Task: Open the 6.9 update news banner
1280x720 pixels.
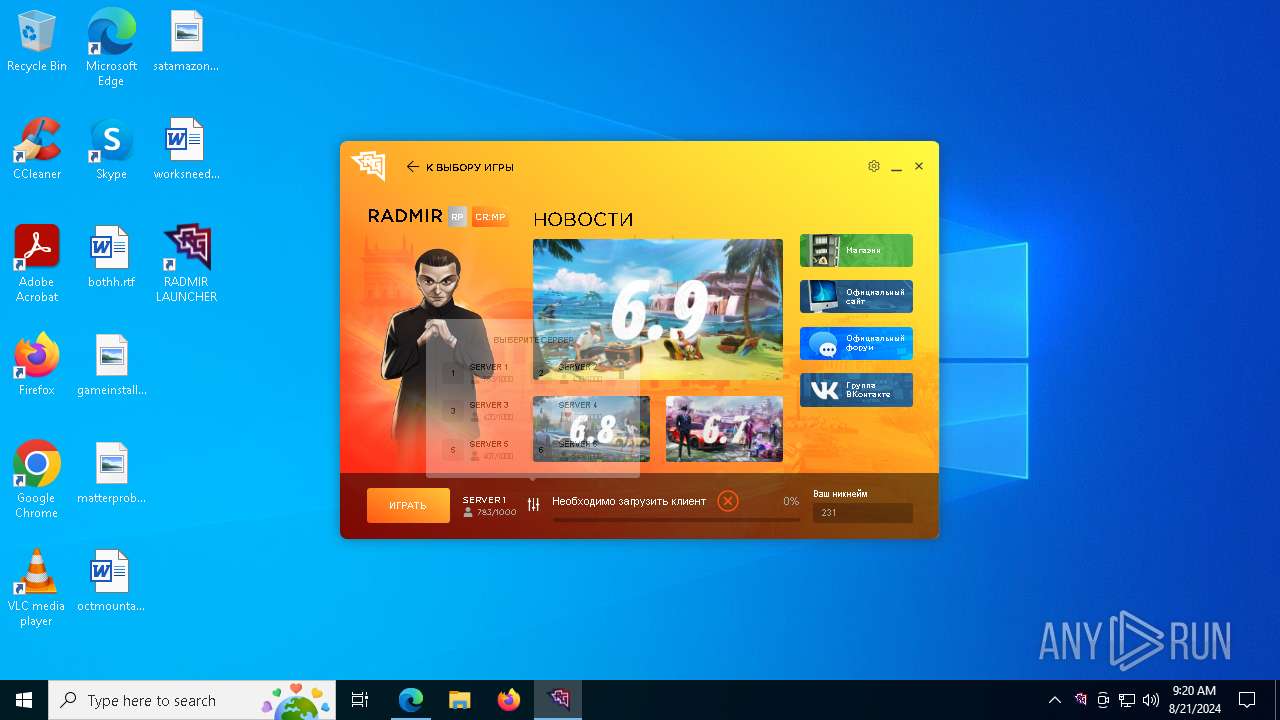Action: [658, 309]
